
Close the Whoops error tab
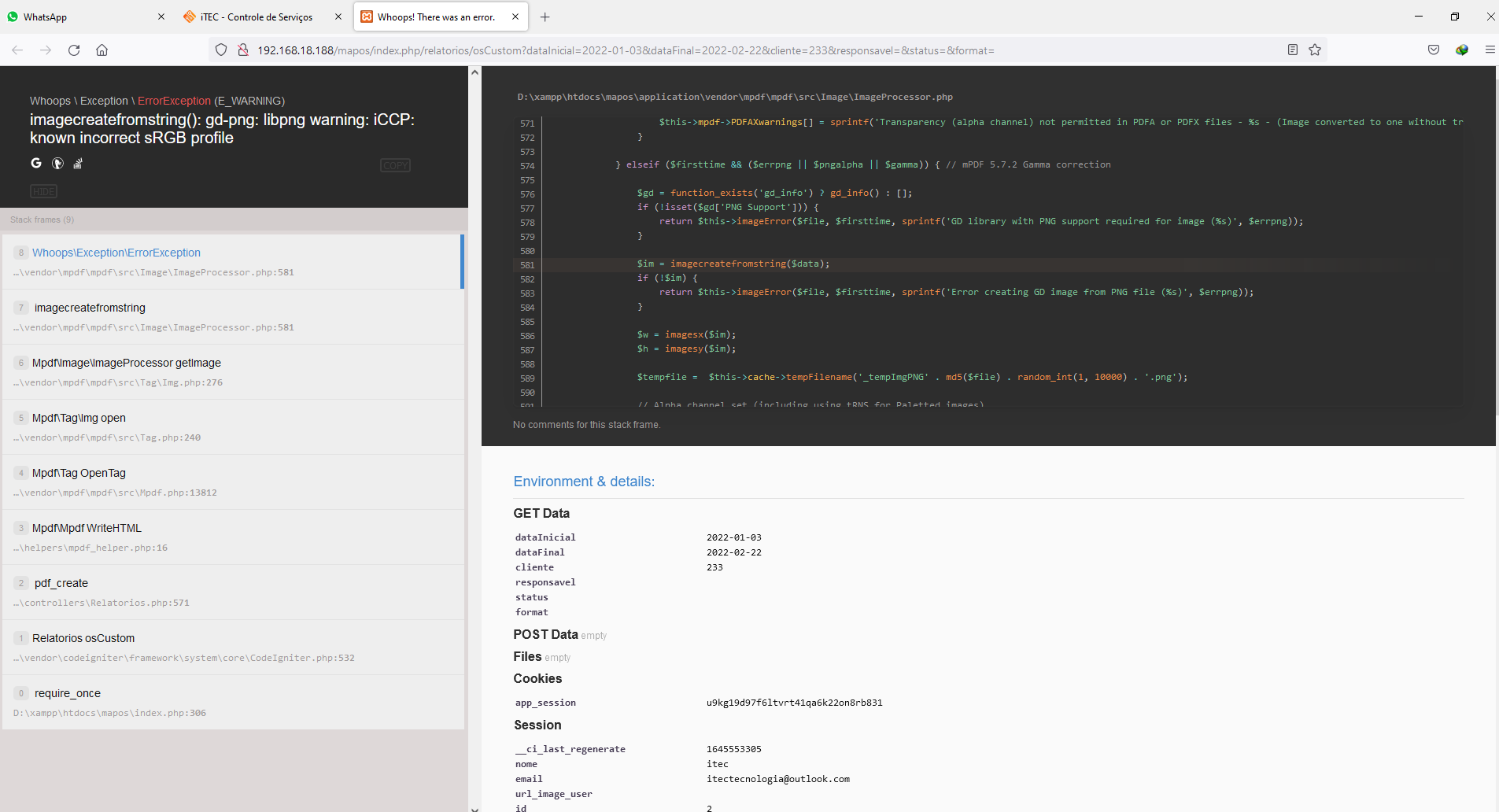tap(515, 17)
